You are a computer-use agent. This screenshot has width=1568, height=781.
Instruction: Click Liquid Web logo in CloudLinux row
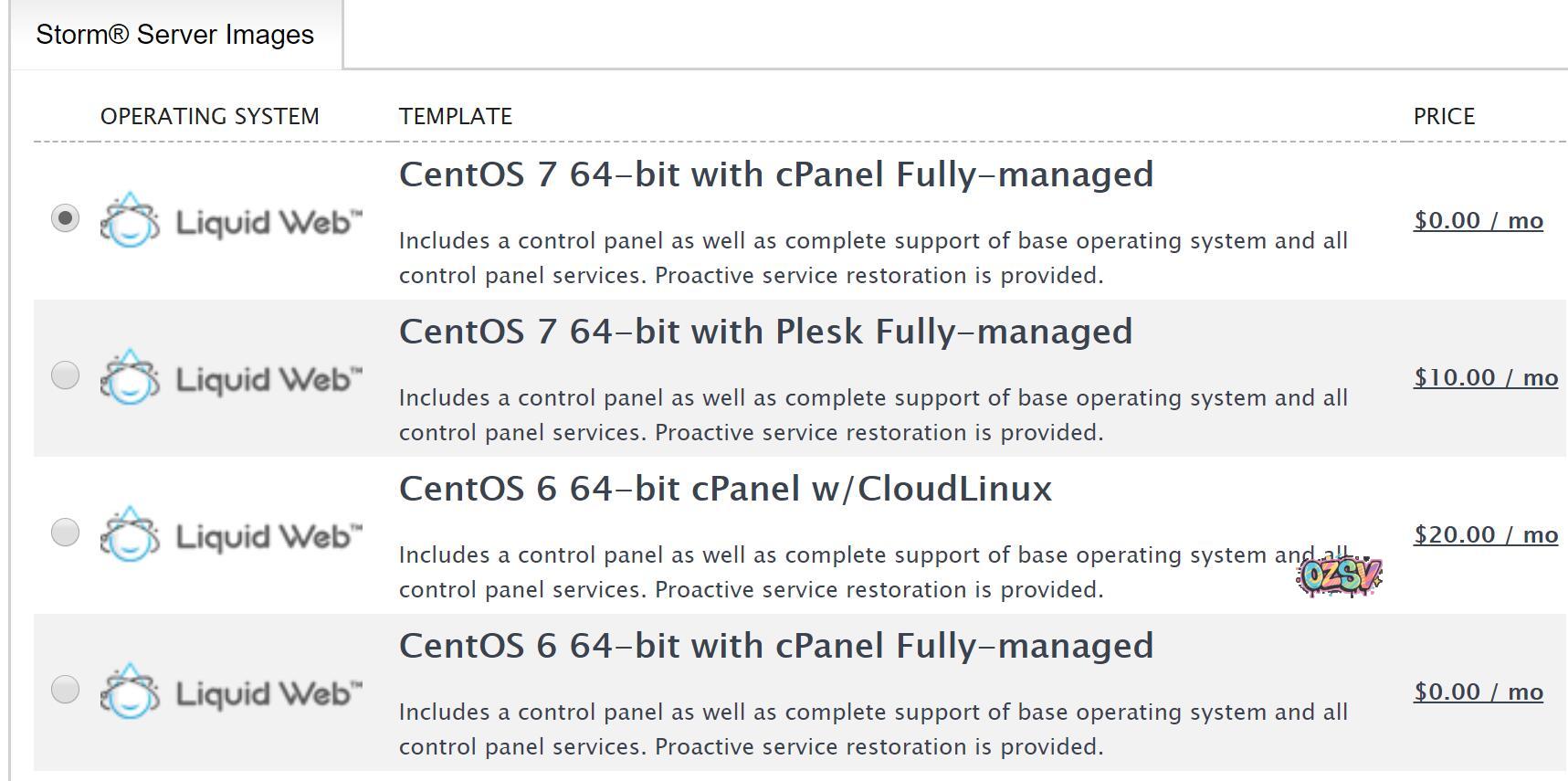tap(231, 534)
